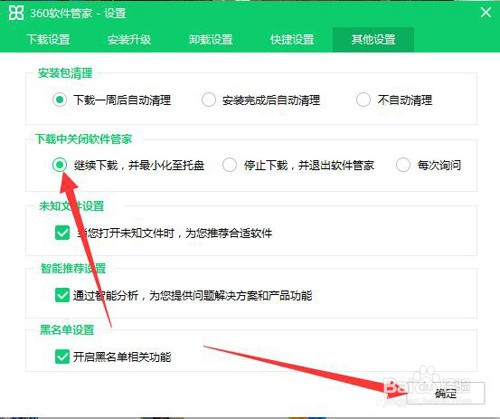This screenshot has height=419, width=500.
Task: Click the 360软件管家 logo icon
Action: [16, 13]
